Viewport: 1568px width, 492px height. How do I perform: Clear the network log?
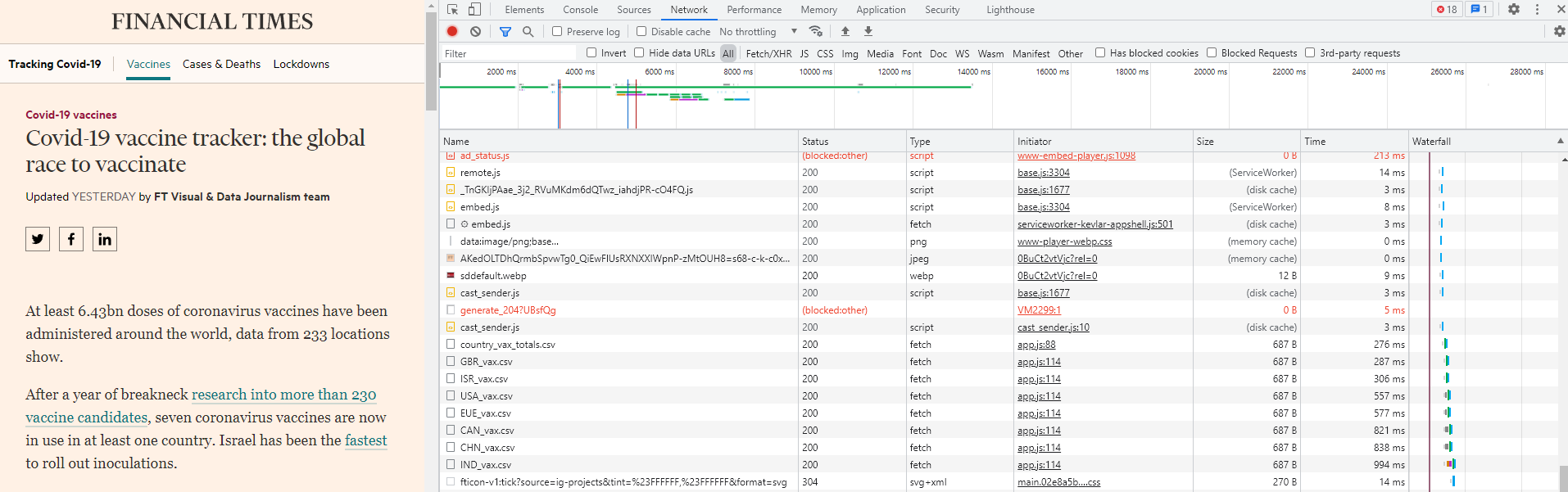coord(475,31)
